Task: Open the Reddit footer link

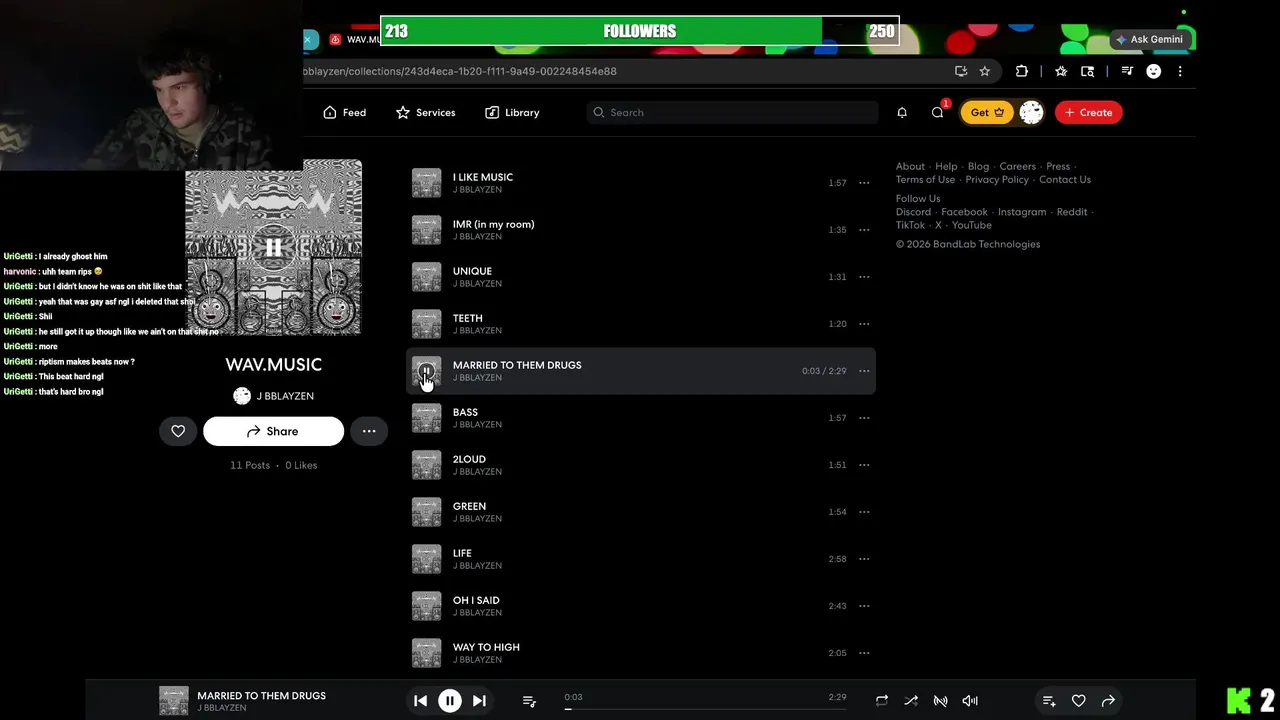Action: point(1072,212)
